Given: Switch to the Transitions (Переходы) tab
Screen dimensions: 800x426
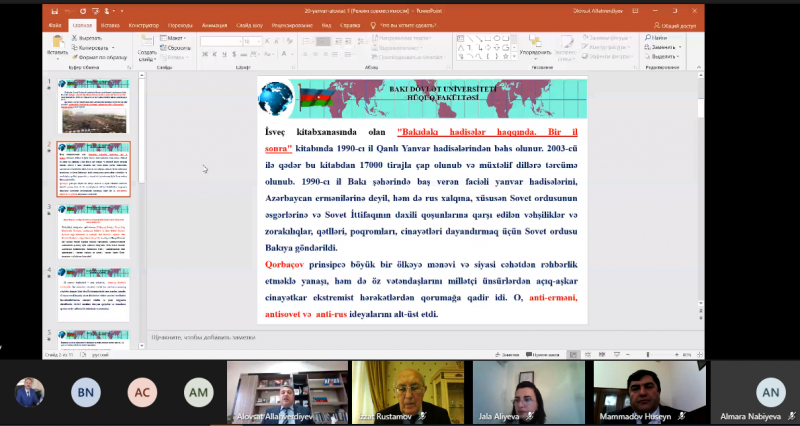Looking at the screenshot, I should pos(180,26).
